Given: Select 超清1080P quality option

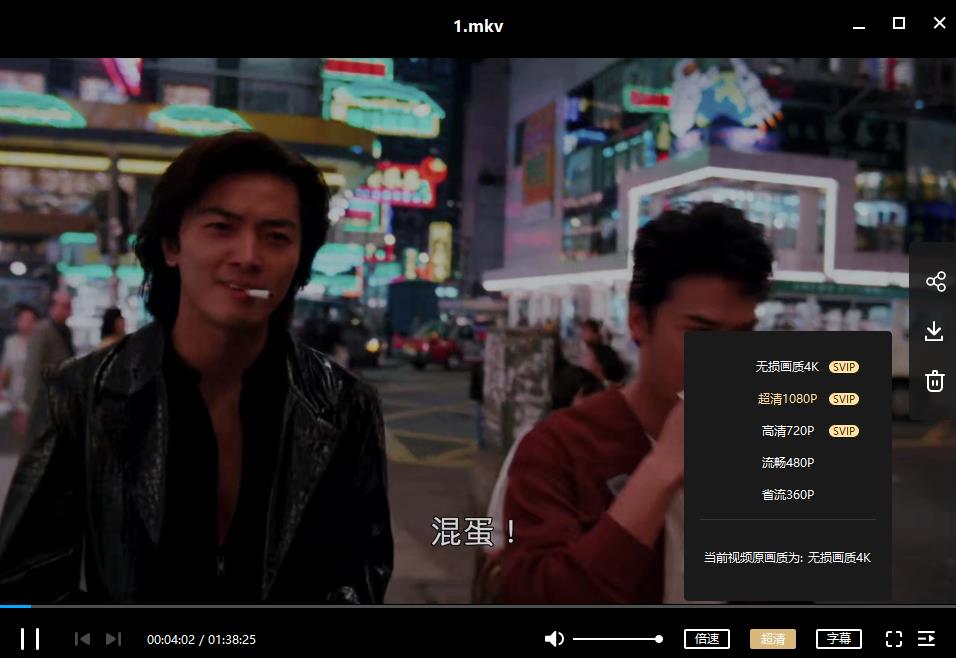Looking at the screenshot, I should point(787,399).
